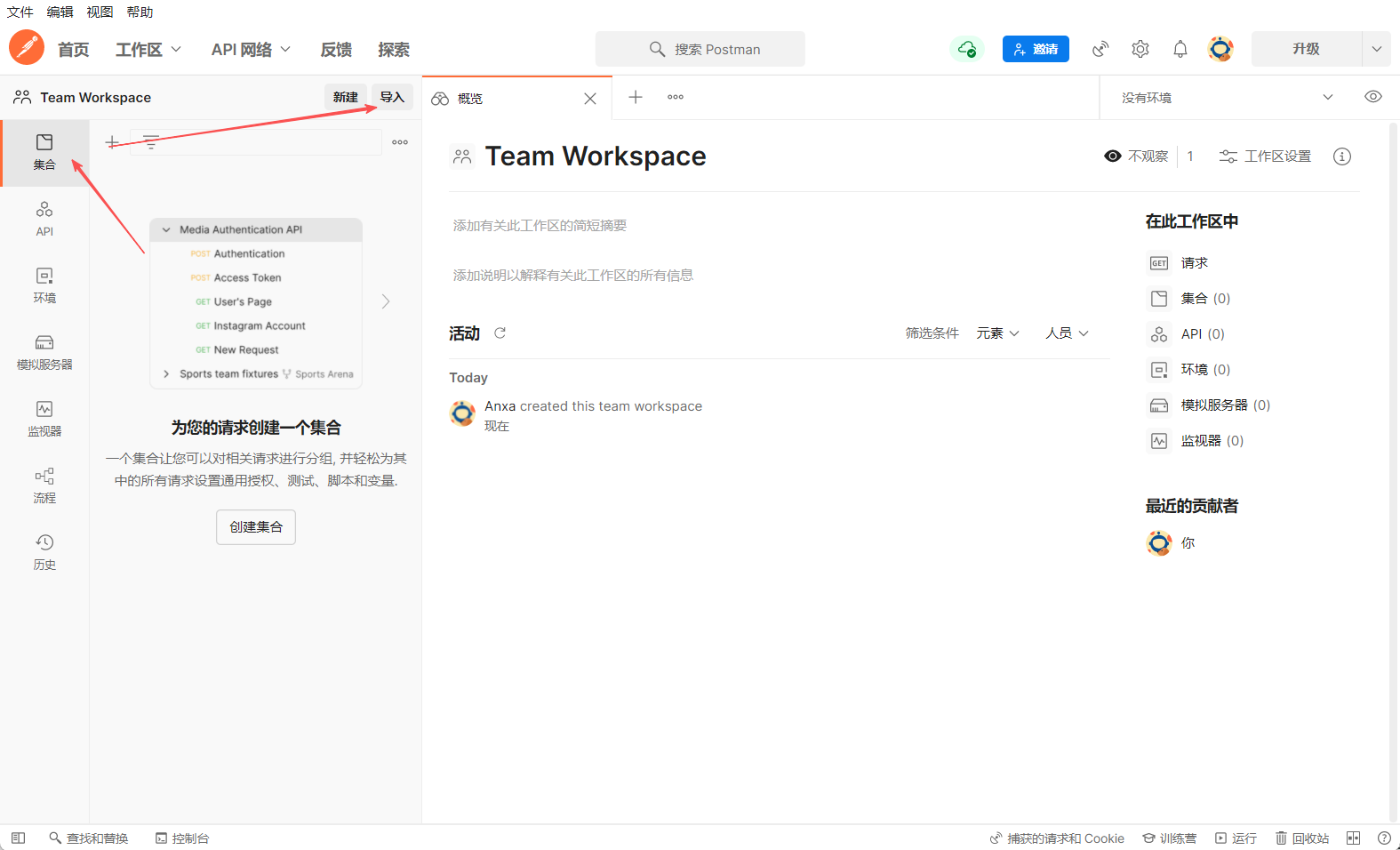1400x850 pixels.
Task: Click the 导入 (Import) button
Action: click(392, 97)
